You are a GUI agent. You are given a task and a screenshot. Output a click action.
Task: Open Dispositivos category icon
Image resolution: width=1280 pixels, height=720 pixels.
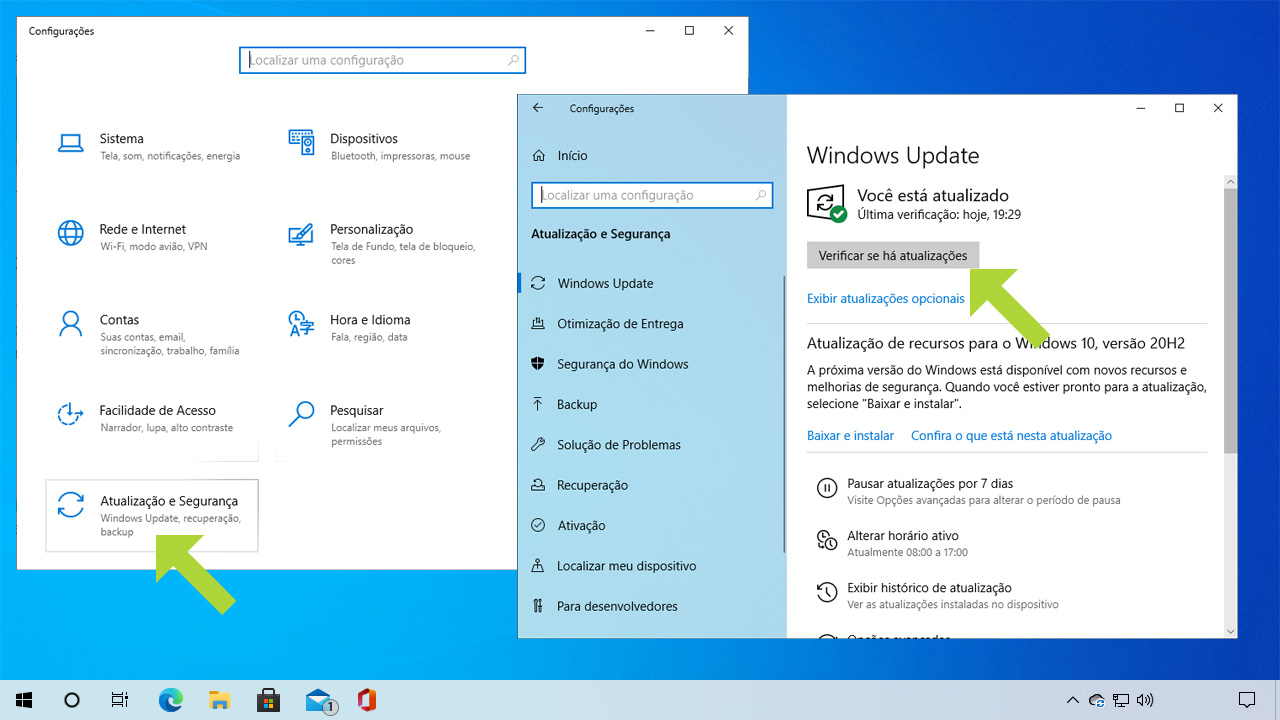tap(302, 144)
